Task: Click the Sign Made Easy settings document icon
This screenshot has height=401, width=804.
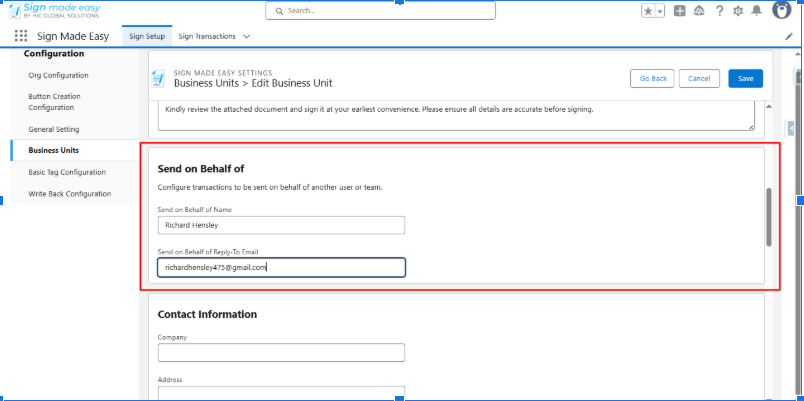Action: (x=158, y=79)
